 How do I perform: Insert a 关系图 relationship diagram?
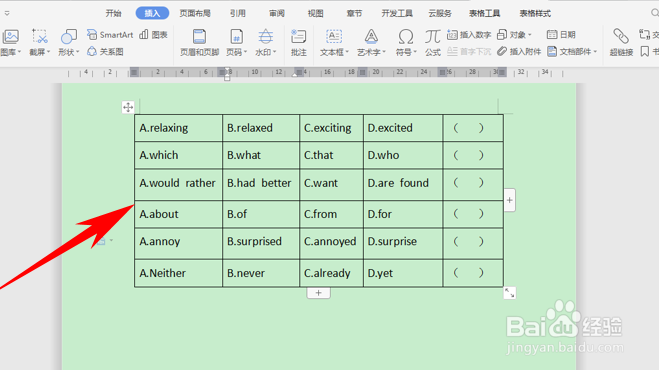pos(105,52)
